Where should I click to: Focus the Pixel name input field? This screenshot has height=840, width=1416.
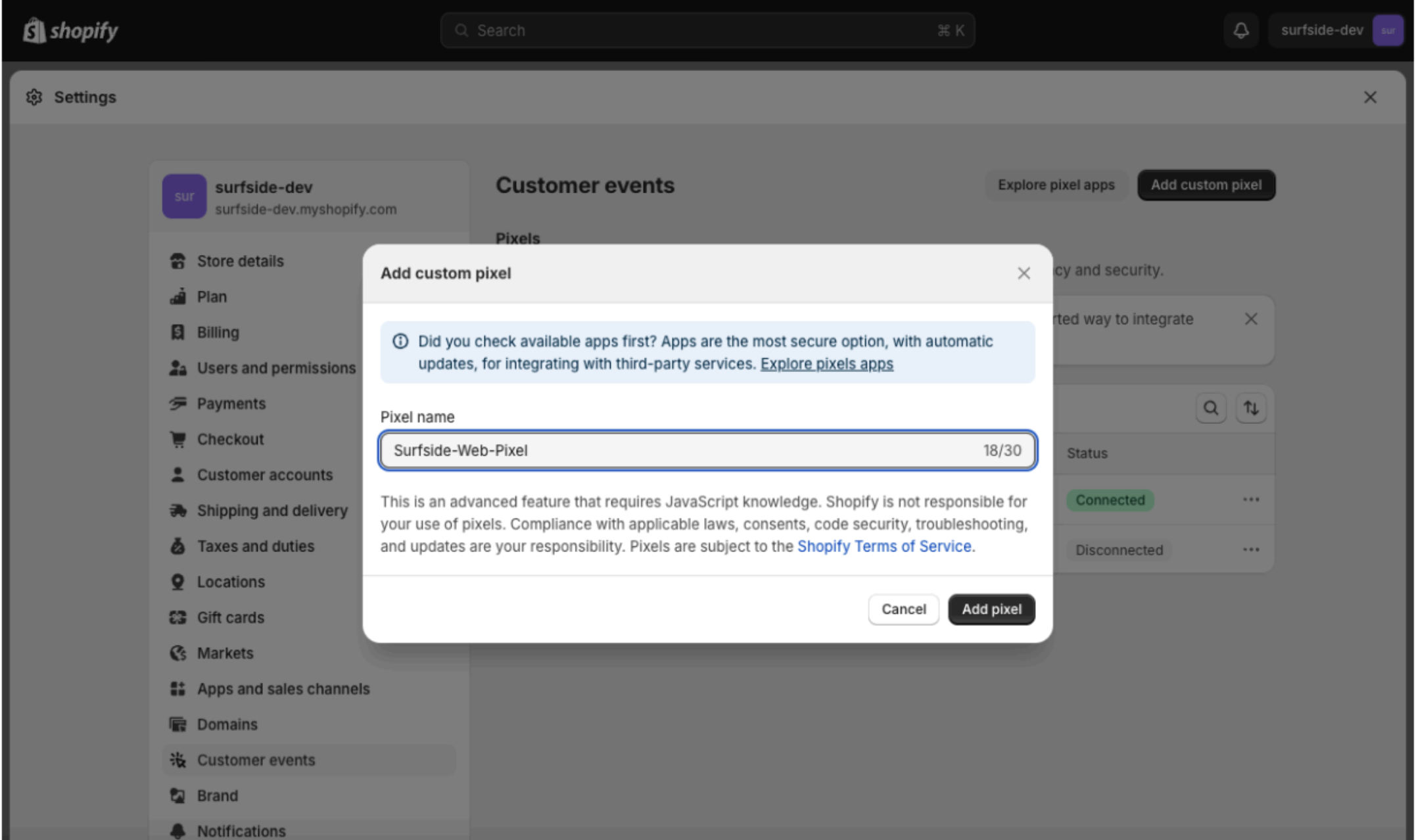click(x=707, y=450)
